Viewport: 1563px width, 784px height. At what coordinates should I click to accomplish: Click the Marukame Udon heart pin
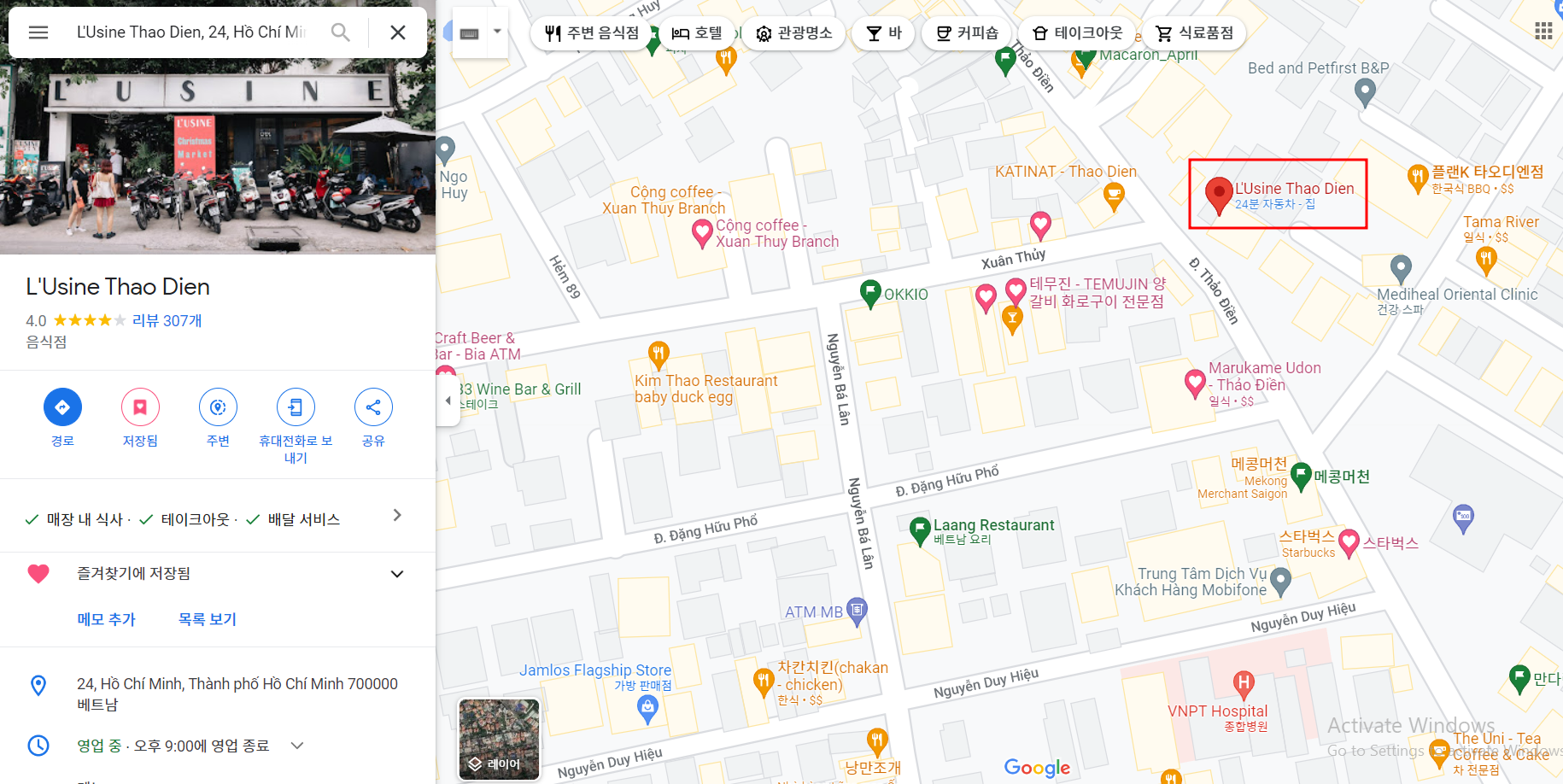pos(1195,383)
